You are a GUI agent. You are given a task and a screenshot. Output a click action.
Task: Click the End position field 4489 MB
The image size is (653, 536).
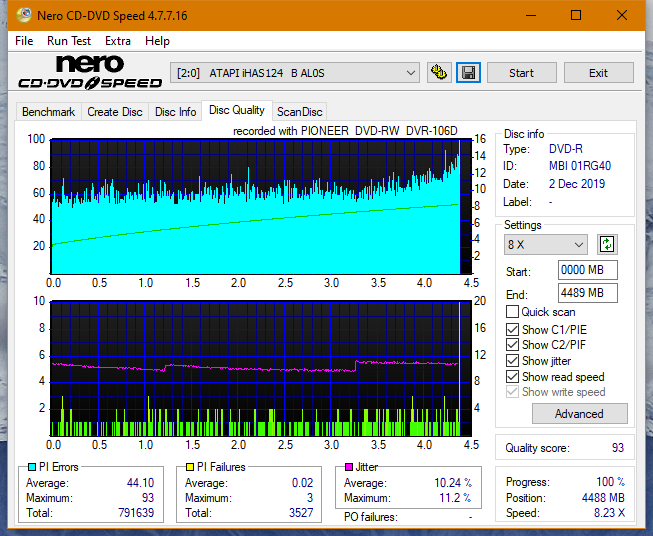(587, 293)
